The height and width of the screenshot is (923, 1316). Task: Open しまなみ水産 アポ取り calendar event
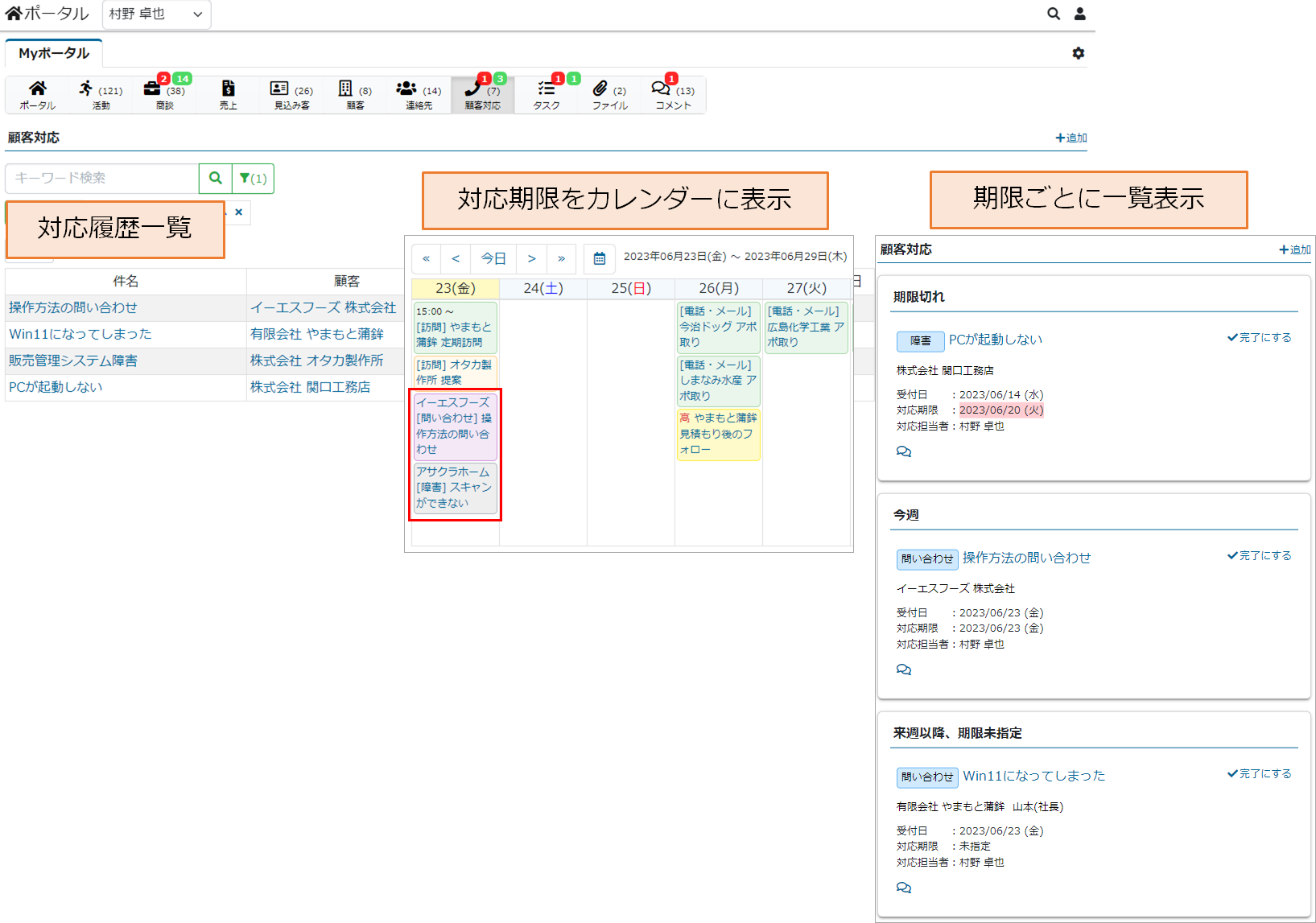pyautogui.click(x=719, y=381)
